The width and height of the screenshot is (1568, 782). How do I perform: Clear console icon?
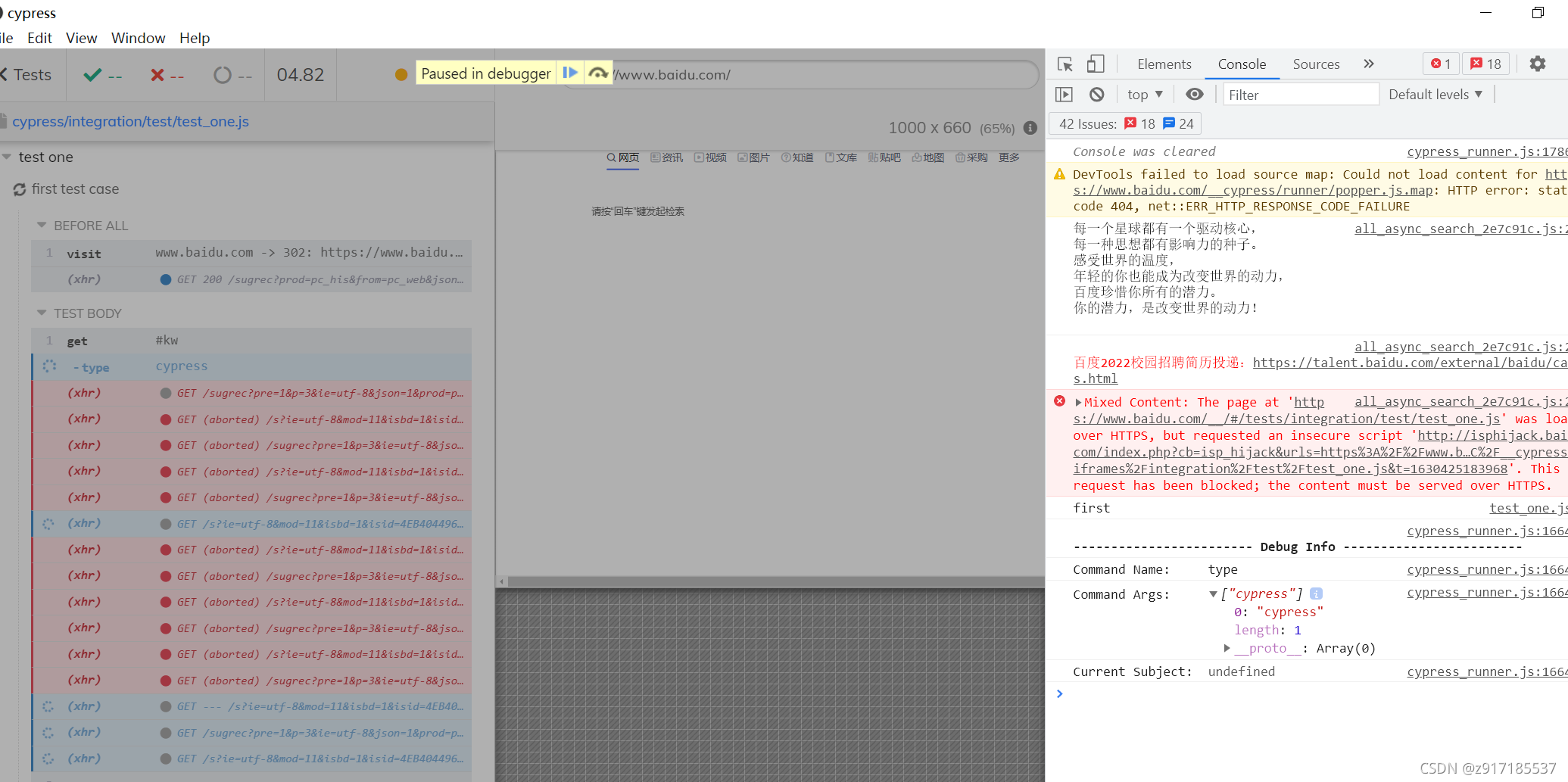(1096, 95)
